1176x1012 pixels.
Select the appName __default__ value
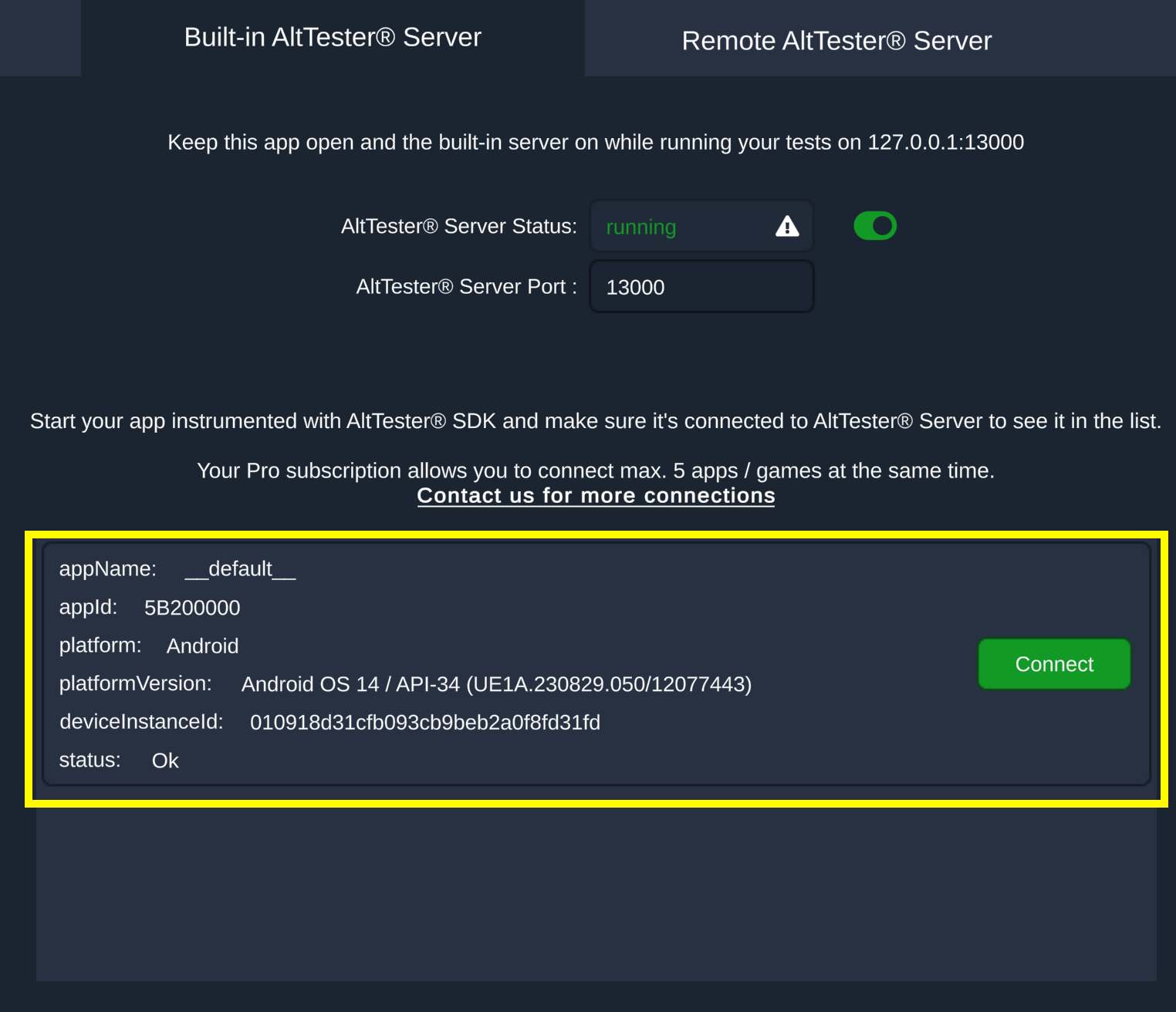coord(240,569)
